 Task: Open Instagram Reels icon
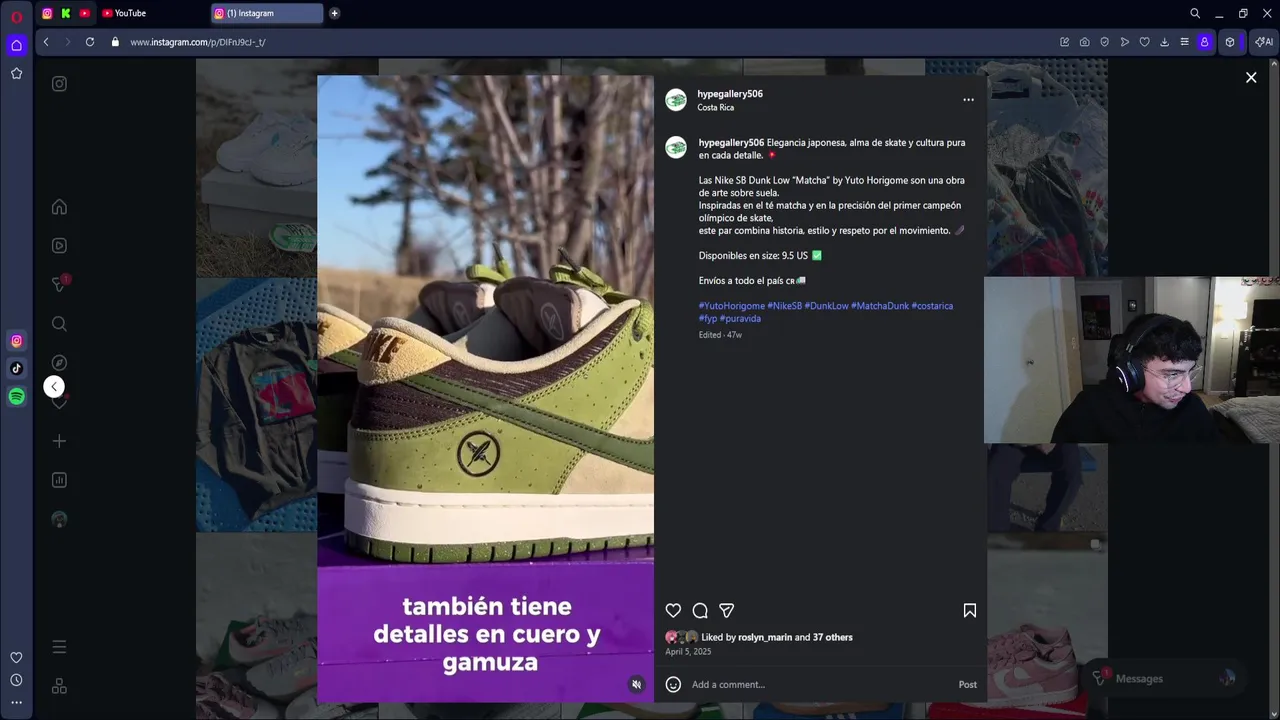tap(59, 245)
